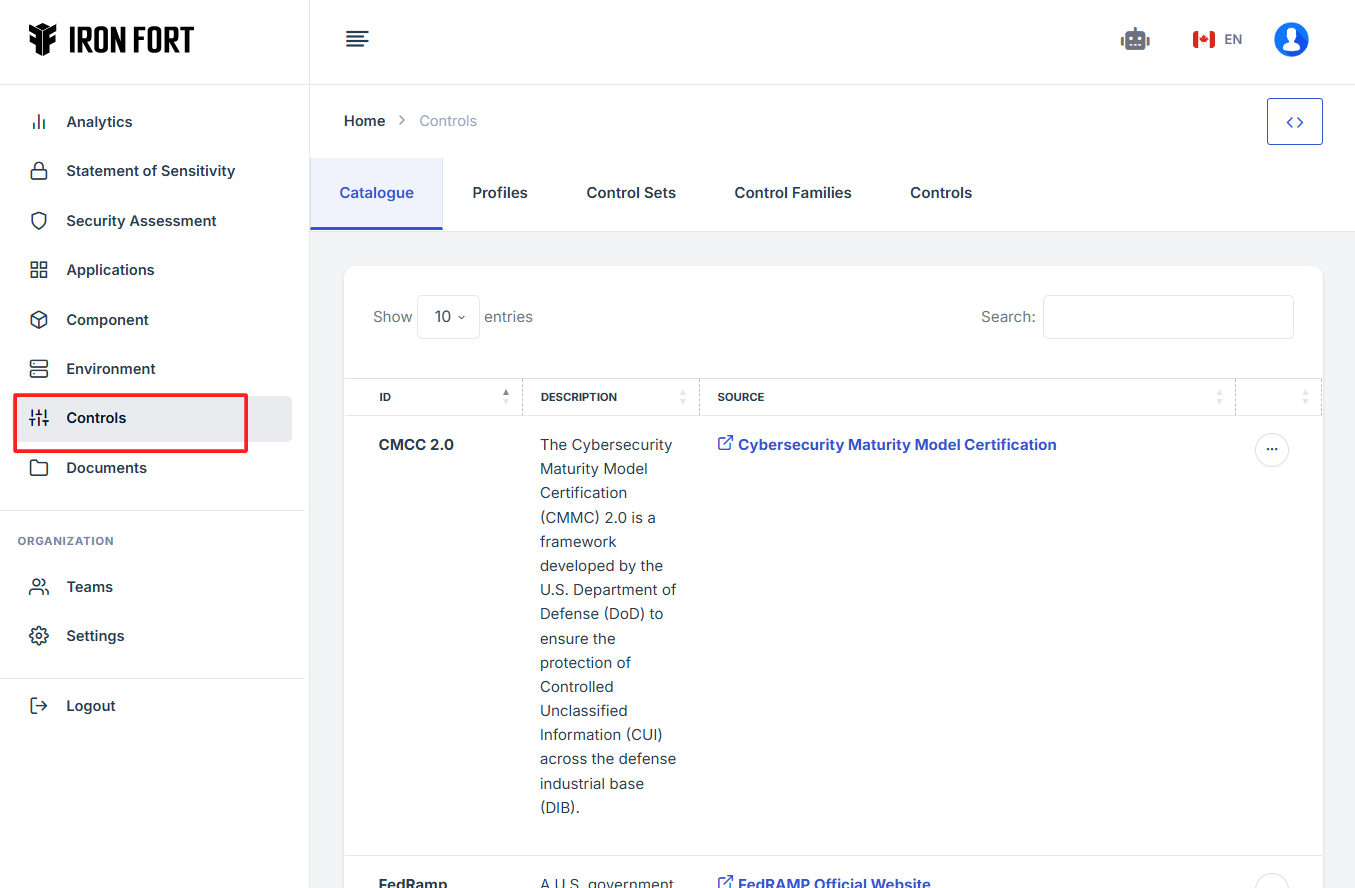Screen dimensions: 1355x888
Task: Click into the Search input field
Action: point(1167,317)
